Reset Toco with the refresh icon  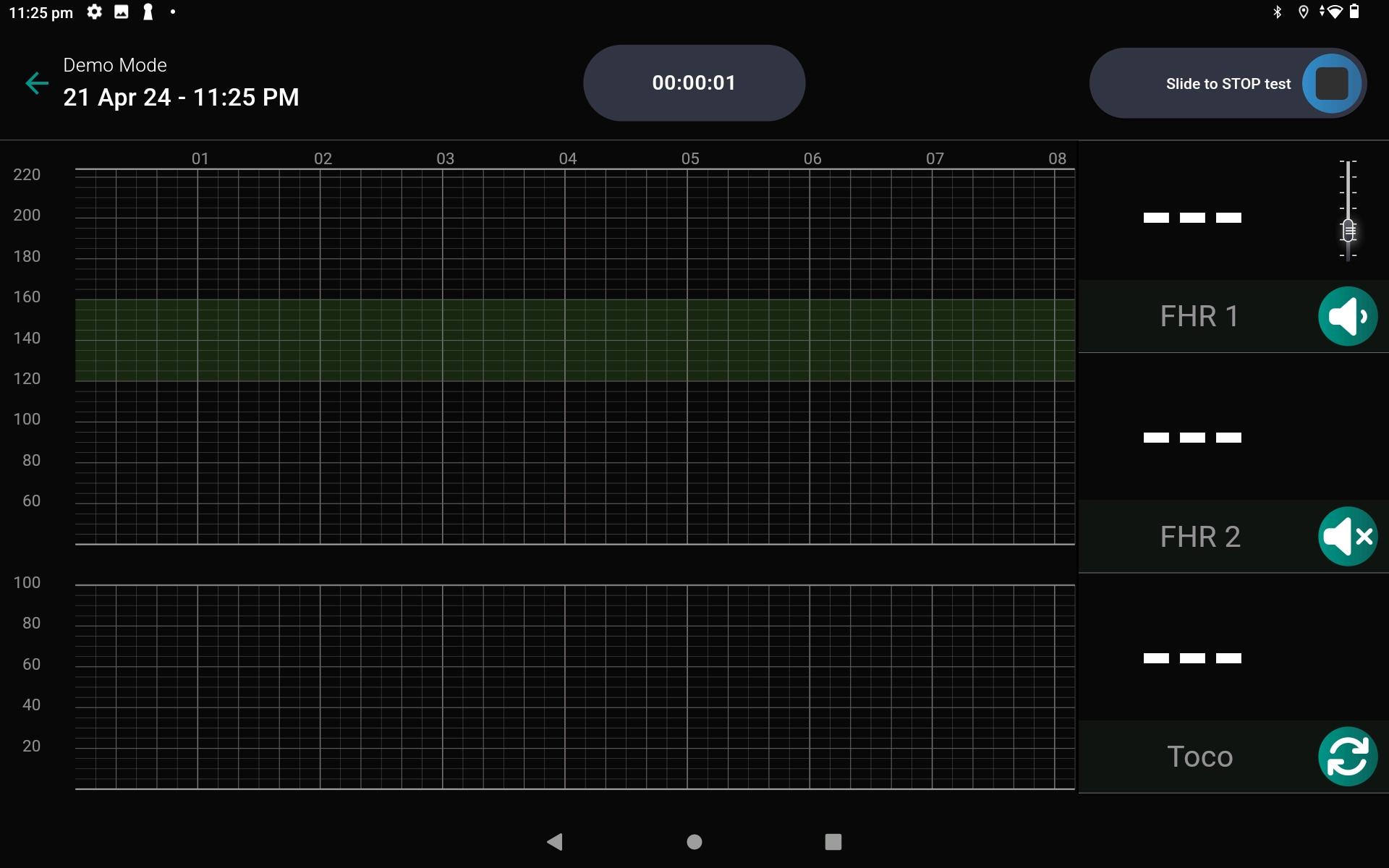(1347, 757)
